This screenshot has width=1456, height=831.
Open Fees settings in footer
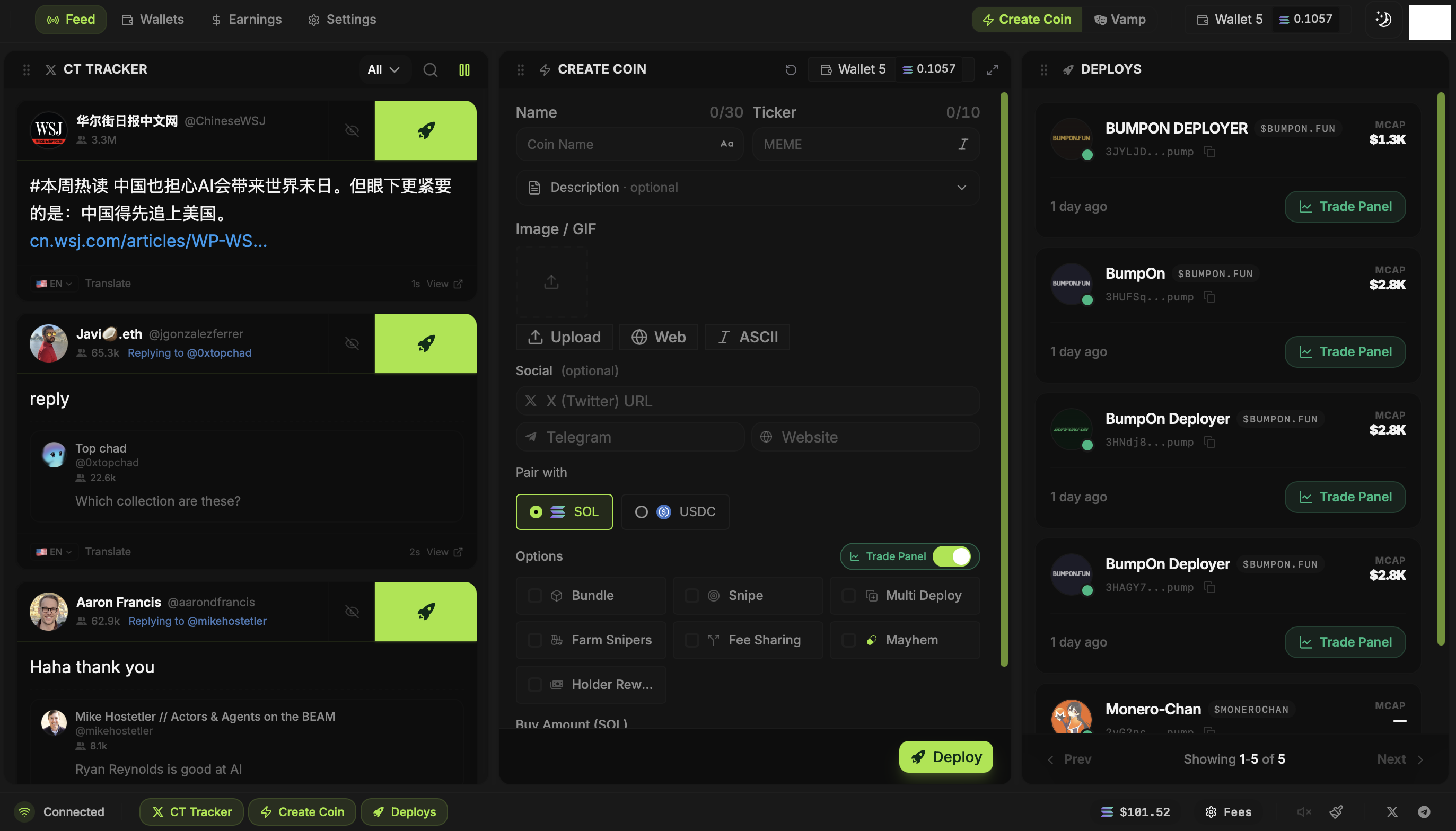point(1227,811)
